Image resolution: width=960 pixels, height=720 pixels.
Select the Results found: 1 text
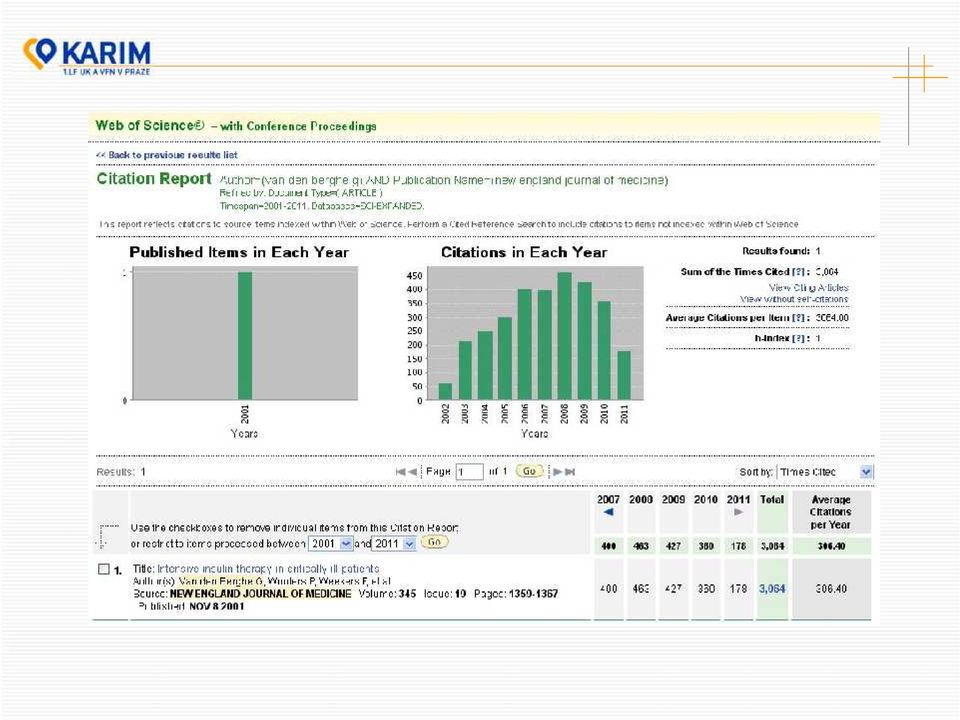[x=781, y=251]
